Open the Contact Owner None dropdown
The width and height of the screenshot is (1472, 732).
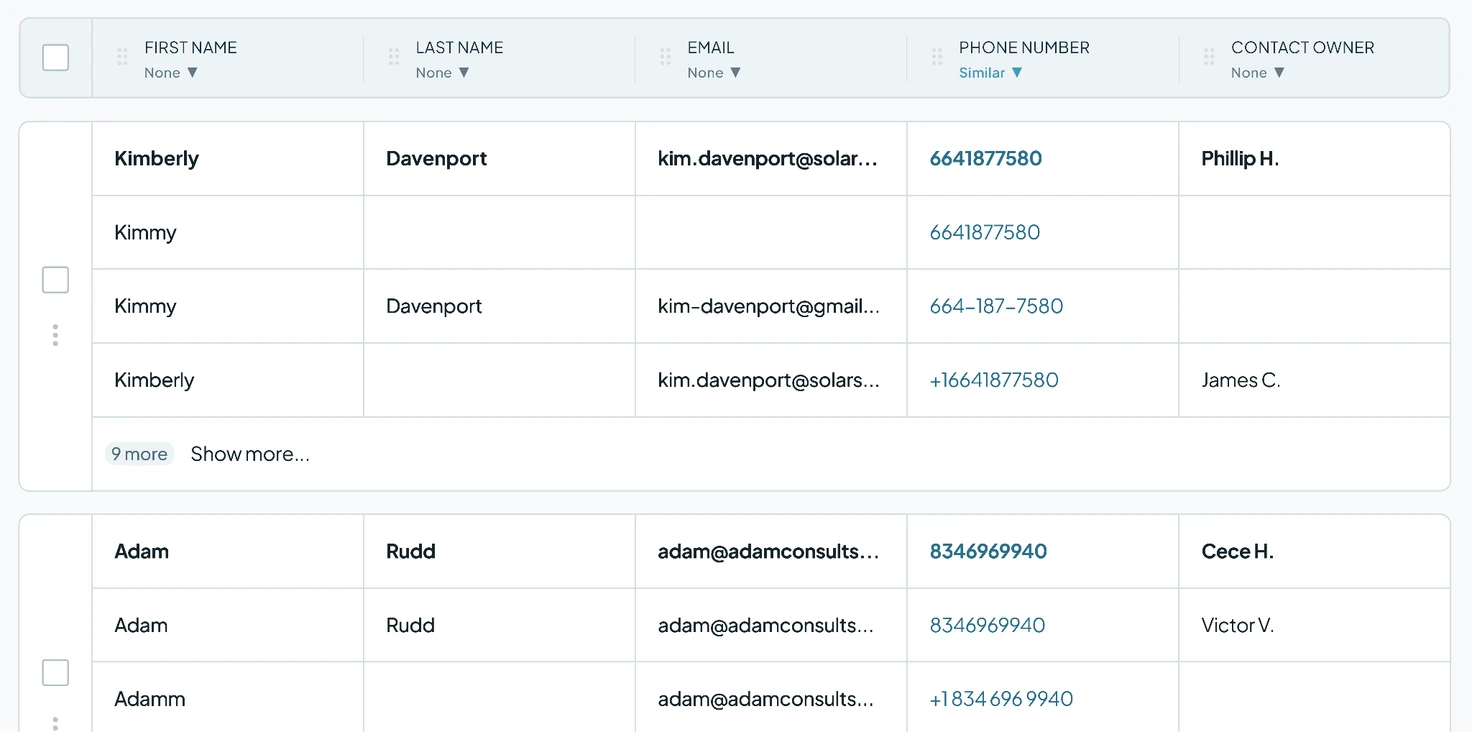pyautogui.click(x=1258, y=73)
